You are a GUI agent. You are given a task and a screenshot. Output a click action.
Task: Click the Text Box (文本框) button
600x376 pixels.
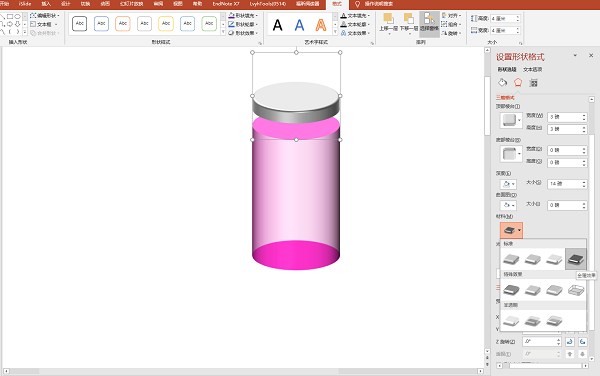tap(44, 24)
